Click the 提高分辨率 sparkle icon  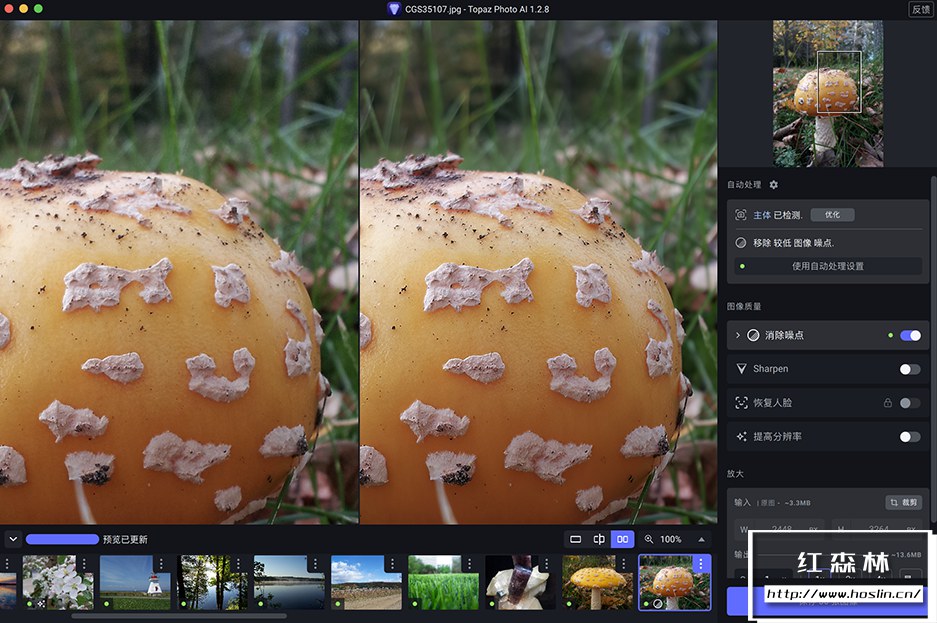[742, 437]
